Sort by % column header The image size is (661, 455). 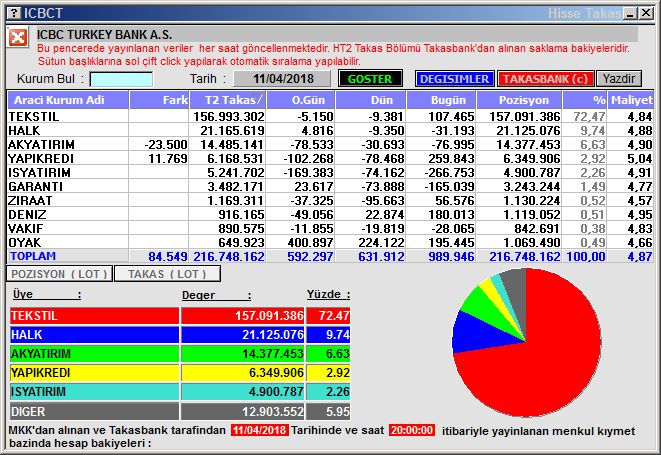coord(585,100)
